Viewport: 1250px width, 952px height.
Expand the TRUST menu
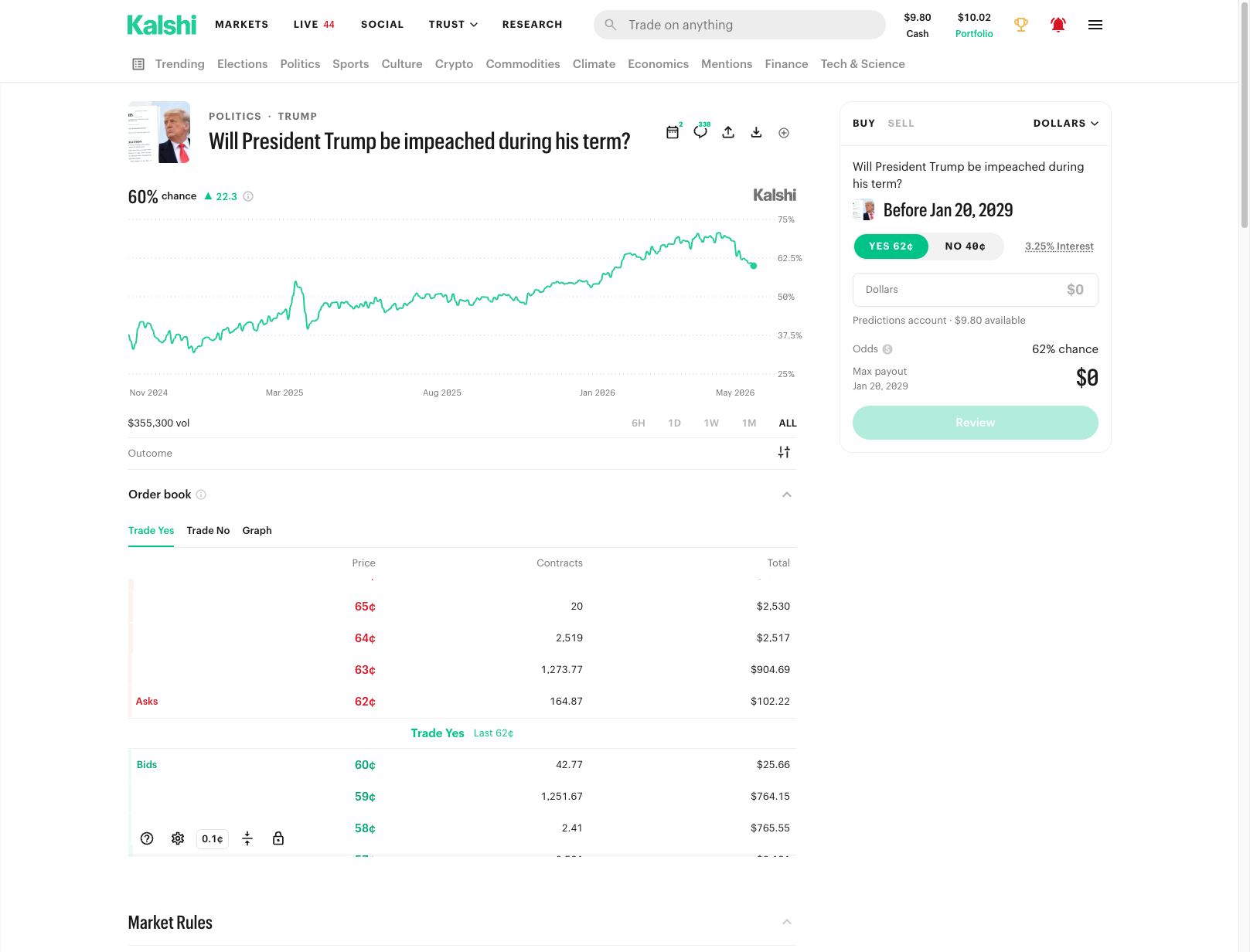tap(453, 25)
